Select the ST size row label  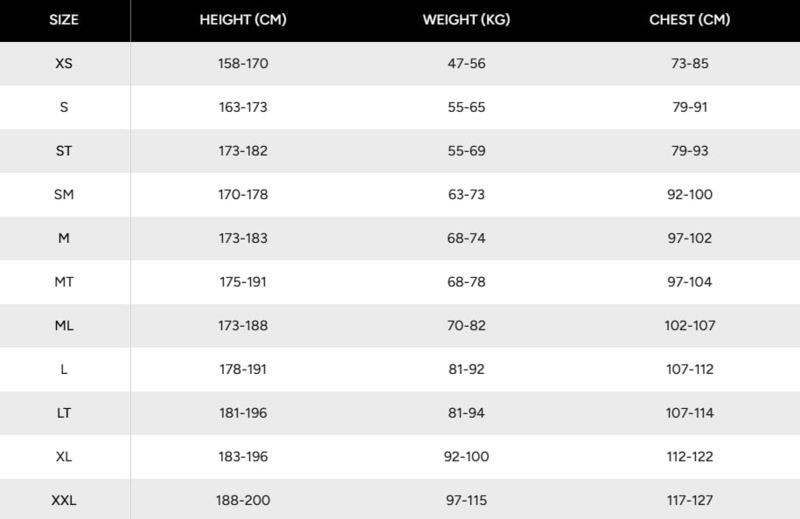pos(64,151)
